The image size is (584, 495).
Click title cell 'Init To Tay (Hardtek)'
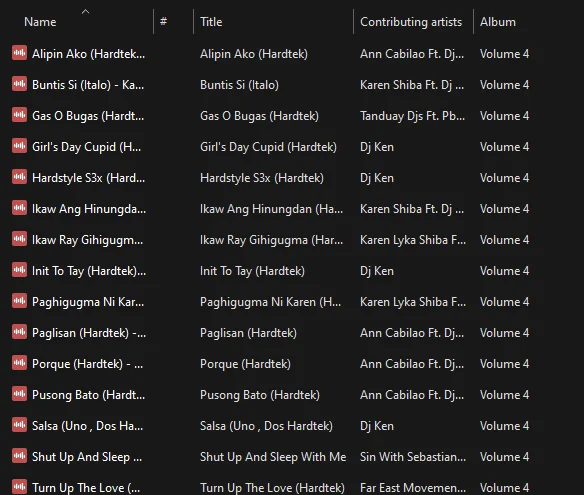point(252,271)
